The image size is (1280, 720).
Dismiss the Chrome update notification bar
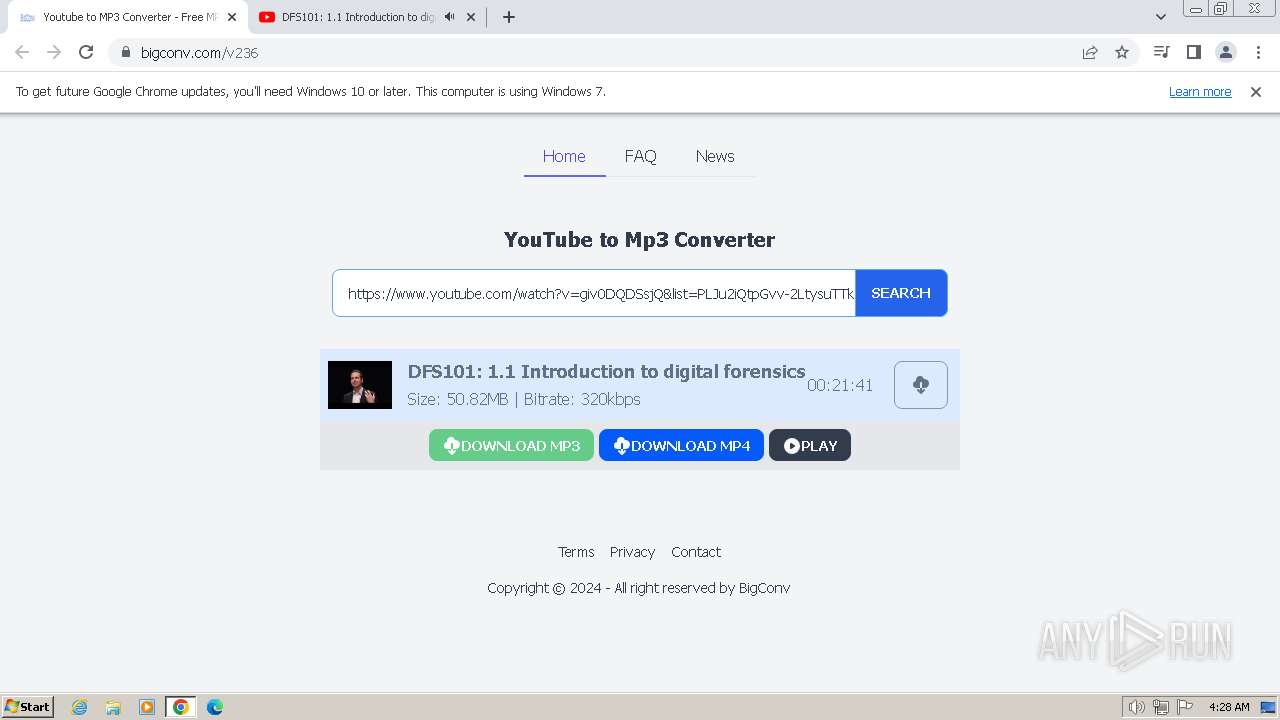point(1256,92)
